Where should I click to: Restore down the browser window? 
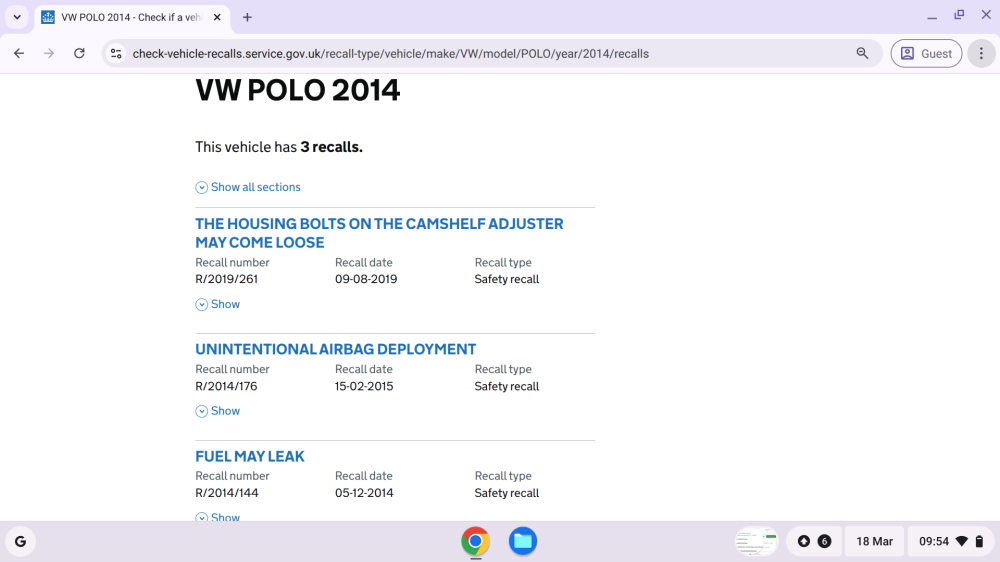(x=959, y=15)
